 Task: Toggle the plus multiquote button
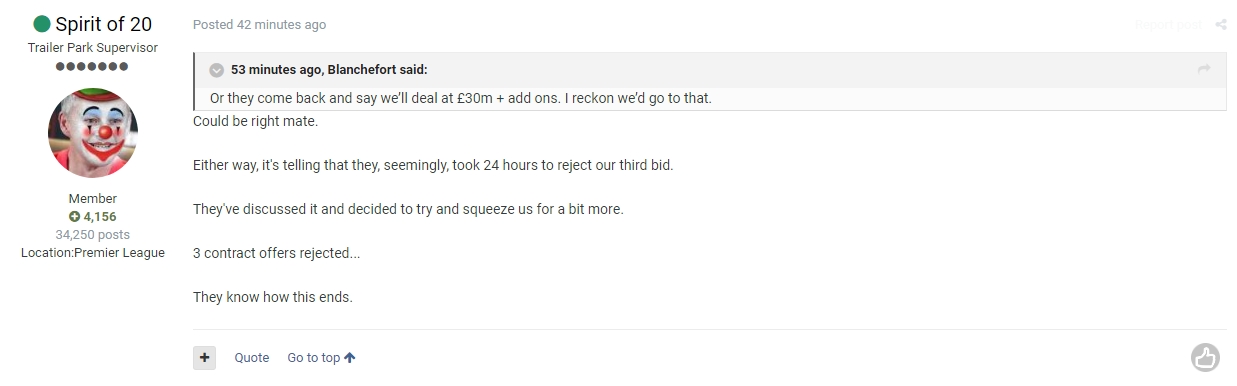tap(204, 357)
